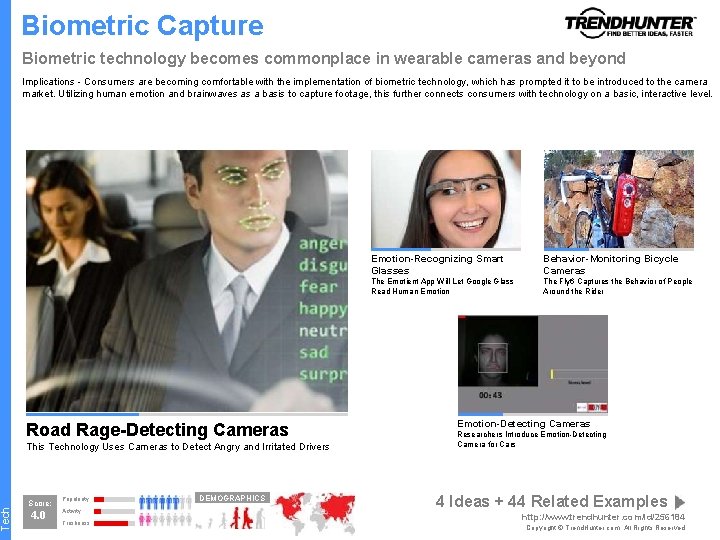
Task: Open 4 Ideas + 44 Related Examples link
Action: coord(551,501)
